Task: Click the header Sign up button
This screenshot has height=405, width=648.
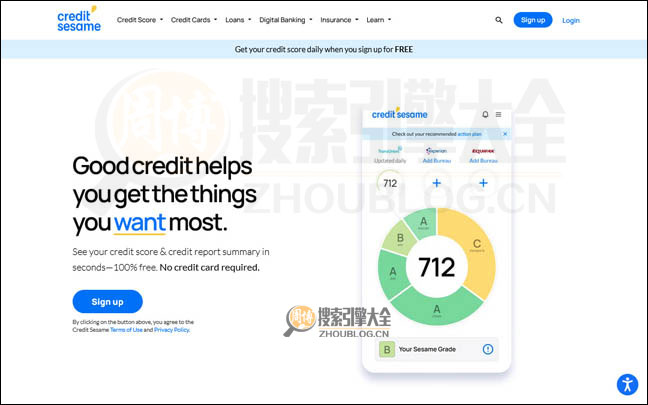Action: [533, 20]
